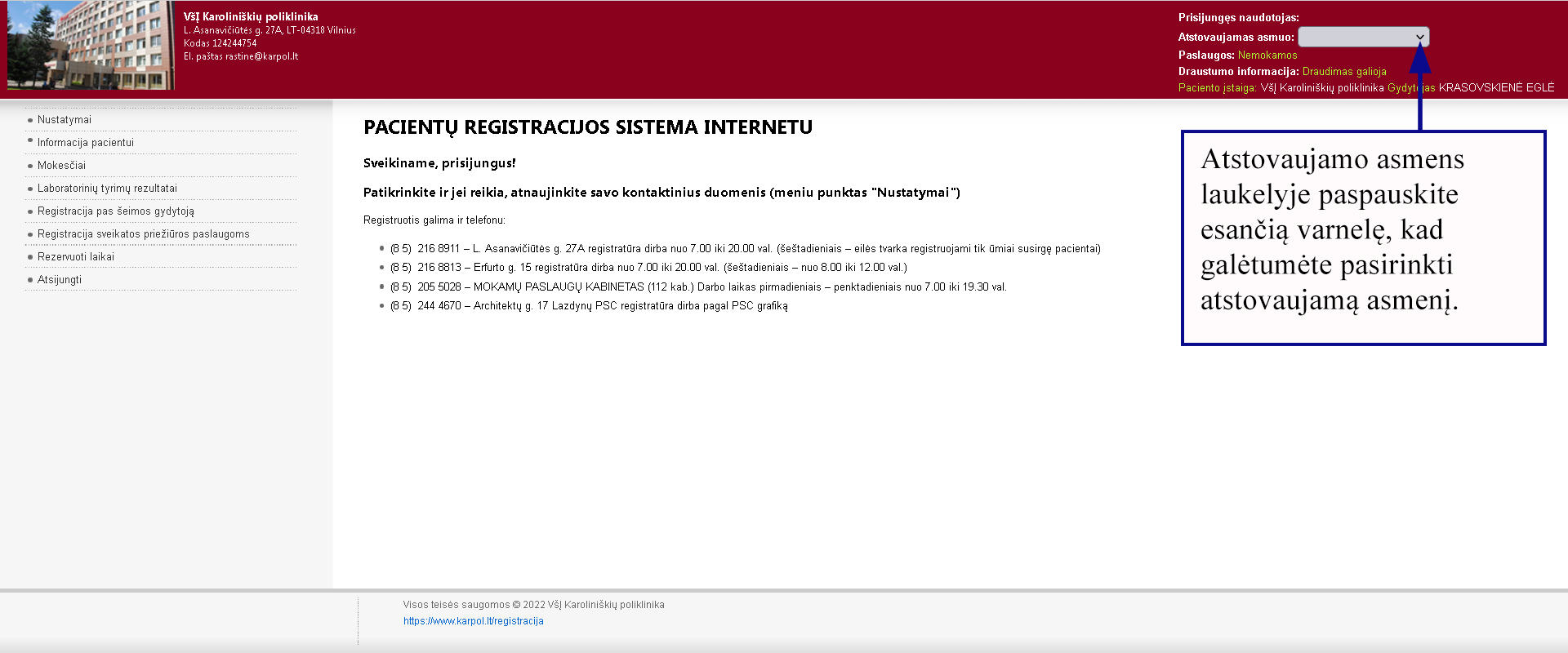This screenshot has height=653, width=1568.
Task: Click the L. Asanavičiūtės g. 27A address in header
Action: click(269, 30)
